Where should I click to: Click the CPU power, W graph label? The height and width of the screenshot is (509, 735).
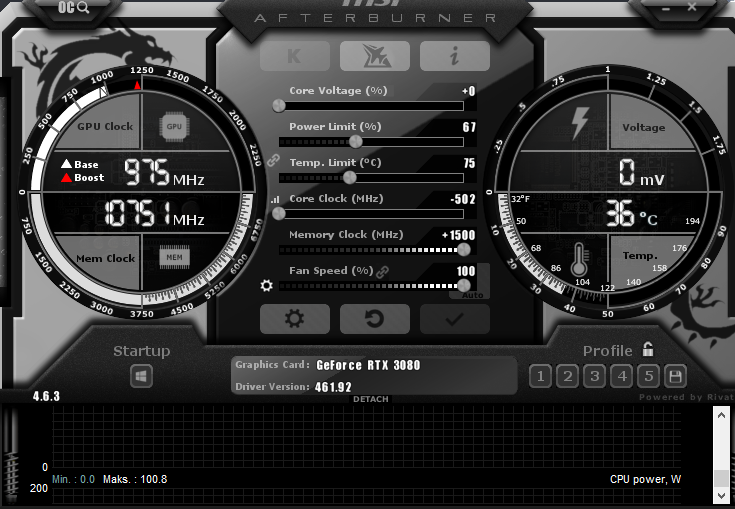click(645, 479)
